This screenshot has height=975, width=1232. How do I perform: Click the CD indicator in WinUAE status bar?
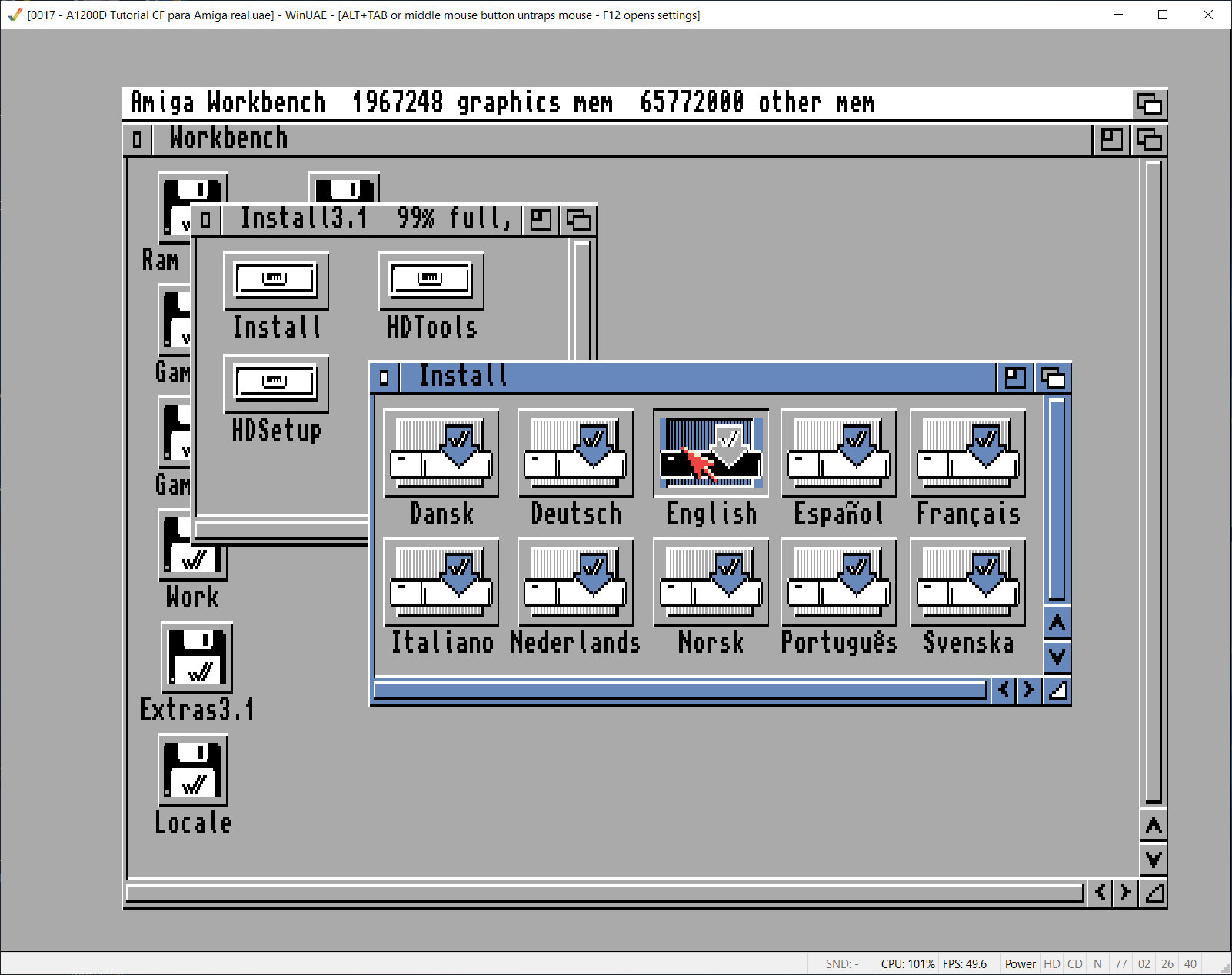pyautogui.click(x=1075, y=963)
